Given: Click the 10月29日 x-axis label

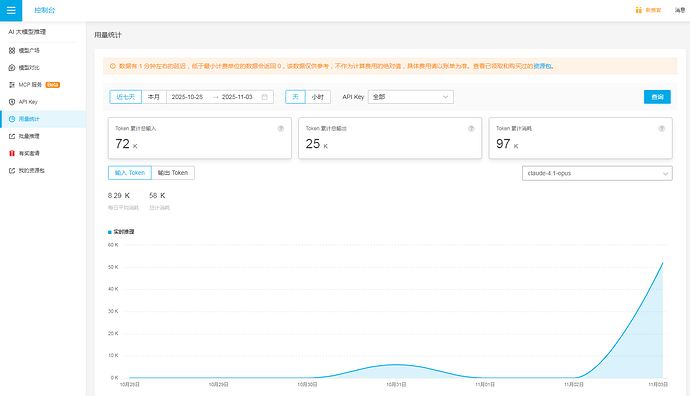Looking at the screenshot, I should (219, 385).
